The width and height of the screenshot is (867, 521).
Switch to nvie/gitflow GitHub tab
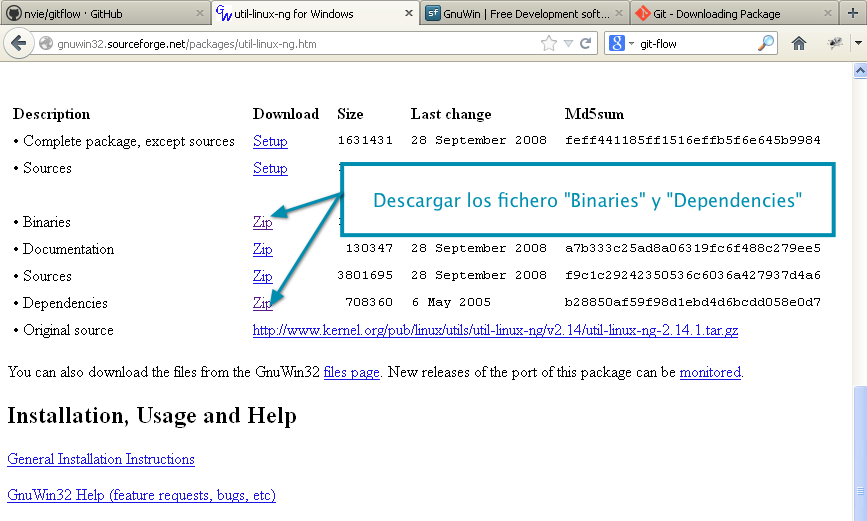point(105,13)
